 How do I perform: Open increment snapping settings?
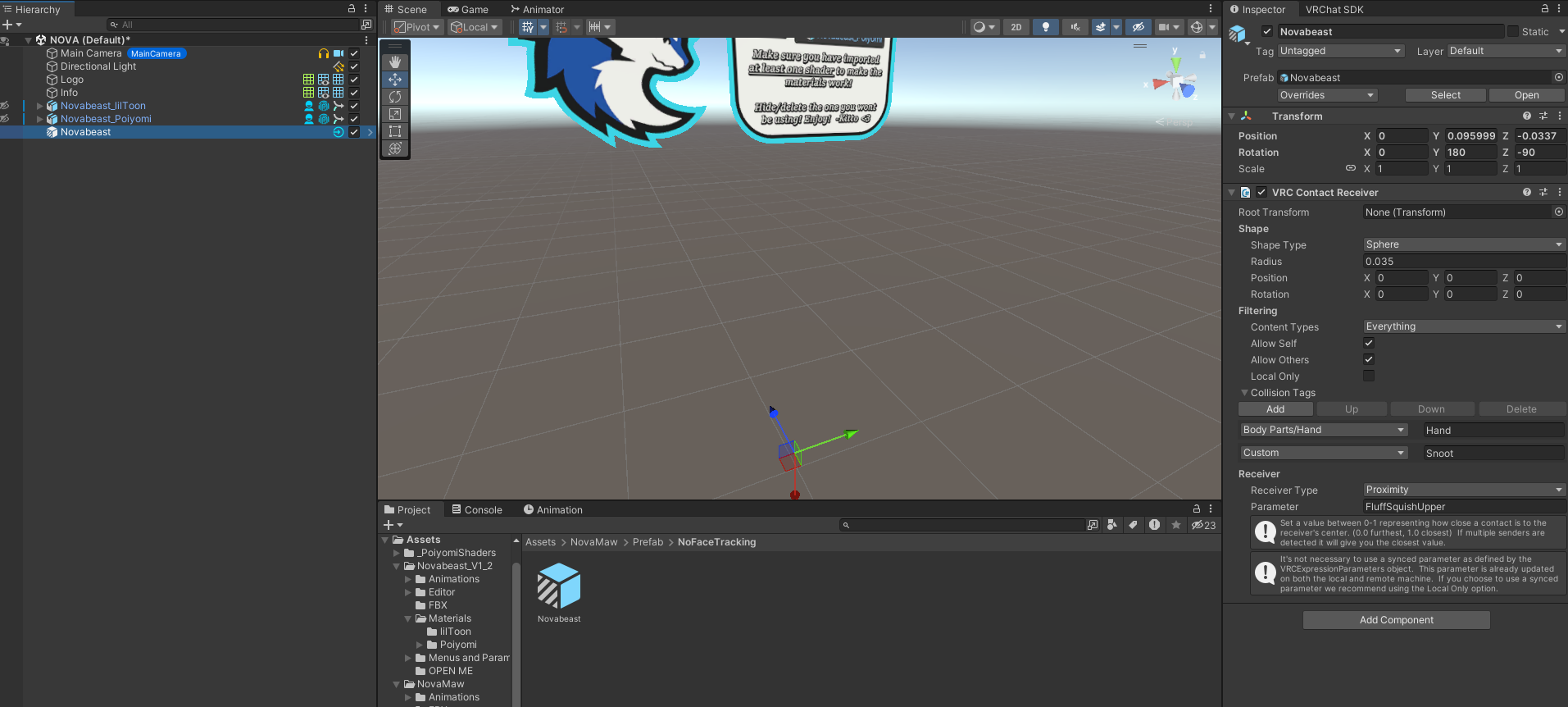(x=599, y=27)
